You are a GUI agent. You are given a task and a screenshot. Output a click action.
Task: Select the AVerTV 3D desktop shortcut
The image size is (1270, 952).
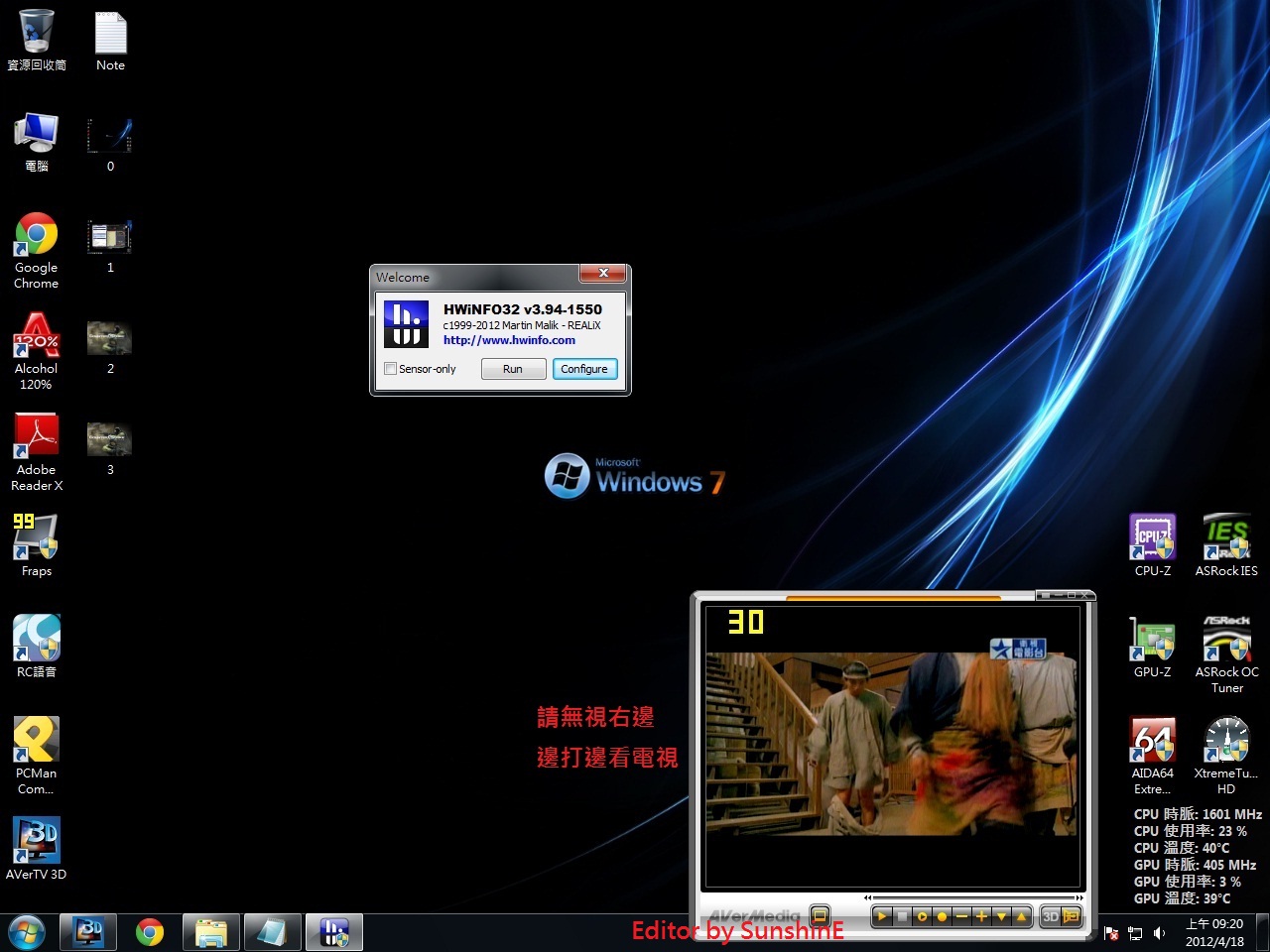(x=37, y=849)
